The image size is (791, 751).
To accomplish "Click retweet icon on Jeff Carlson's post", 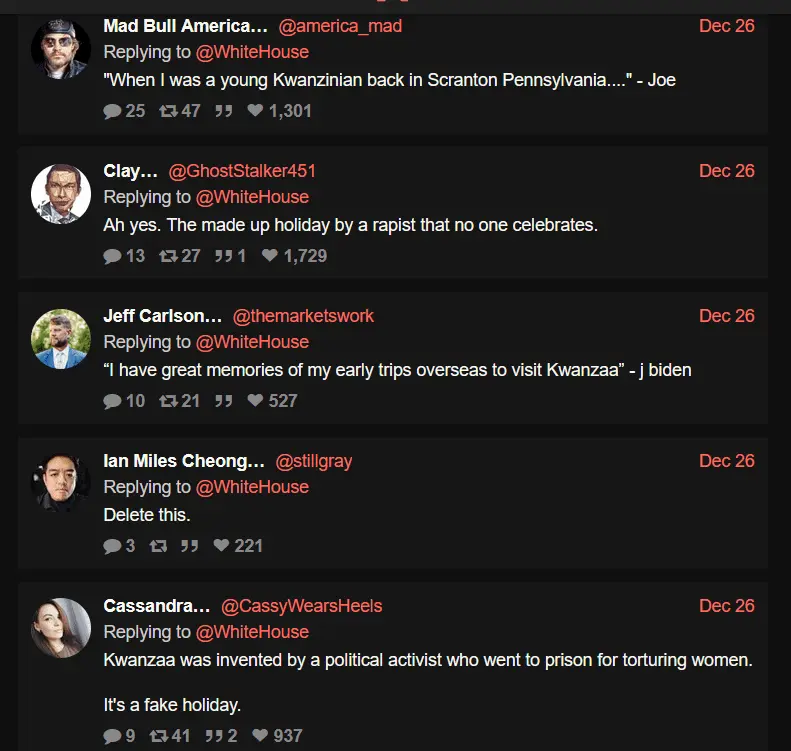I will click(167, 401).
